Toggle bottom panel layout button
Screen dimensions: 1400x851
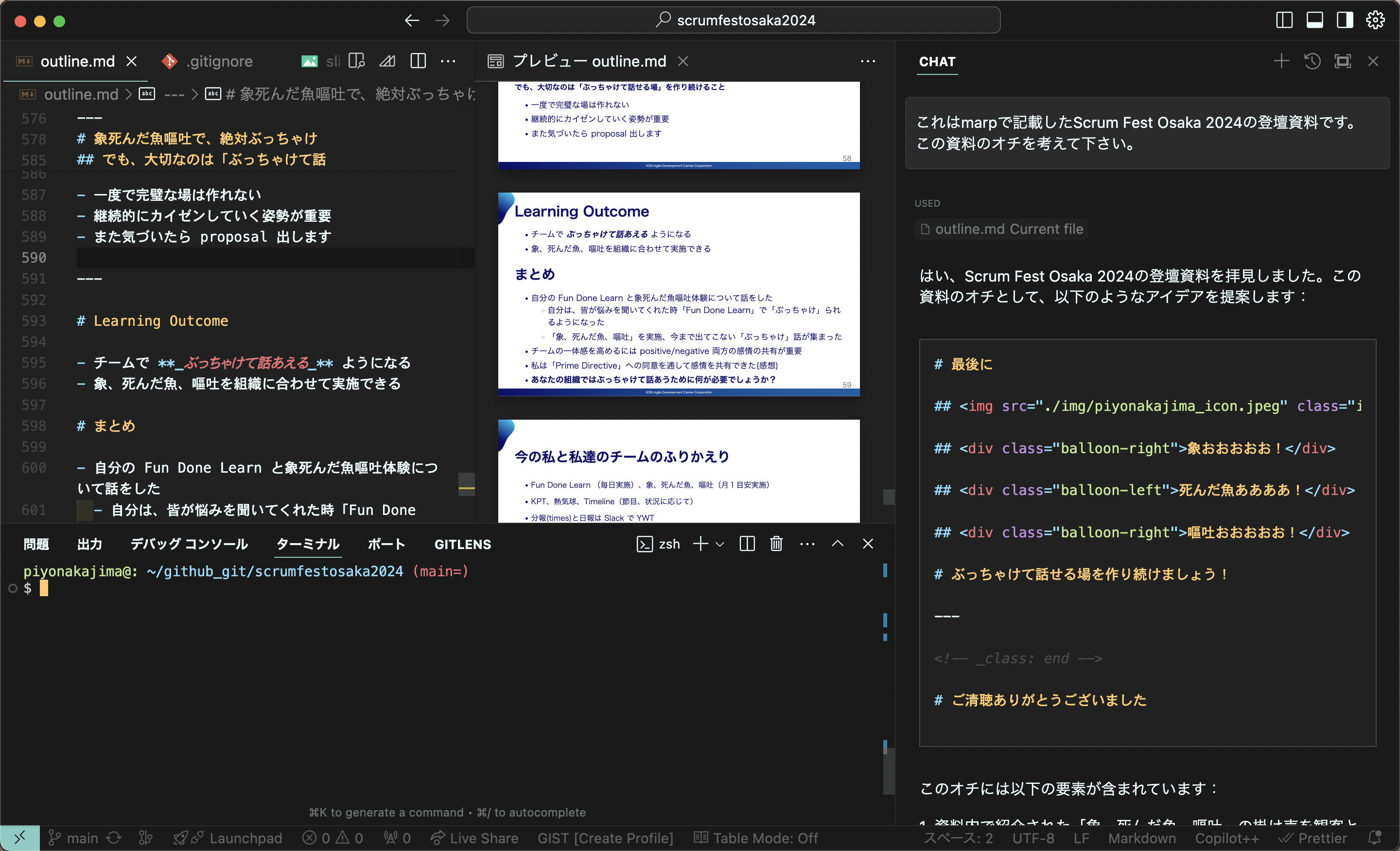(x=1315, y=20)
